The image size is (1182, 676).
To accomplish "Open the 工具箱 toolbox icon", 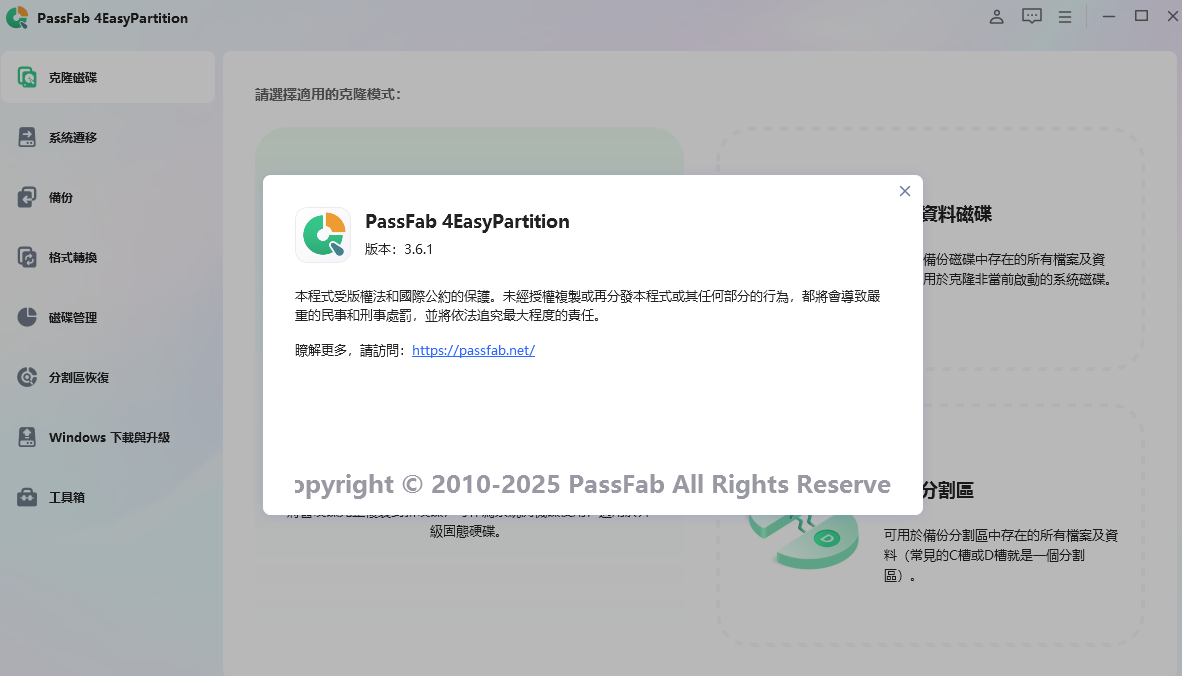I will (27, 497).
